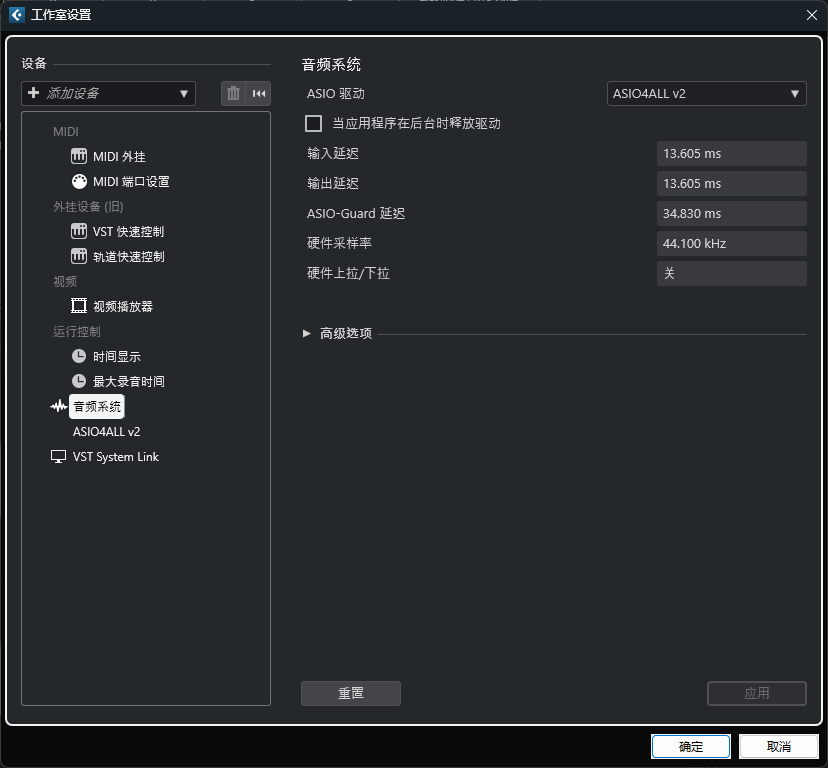
Task: Click the 视频播放器 film icon
Action: (79, 306)
